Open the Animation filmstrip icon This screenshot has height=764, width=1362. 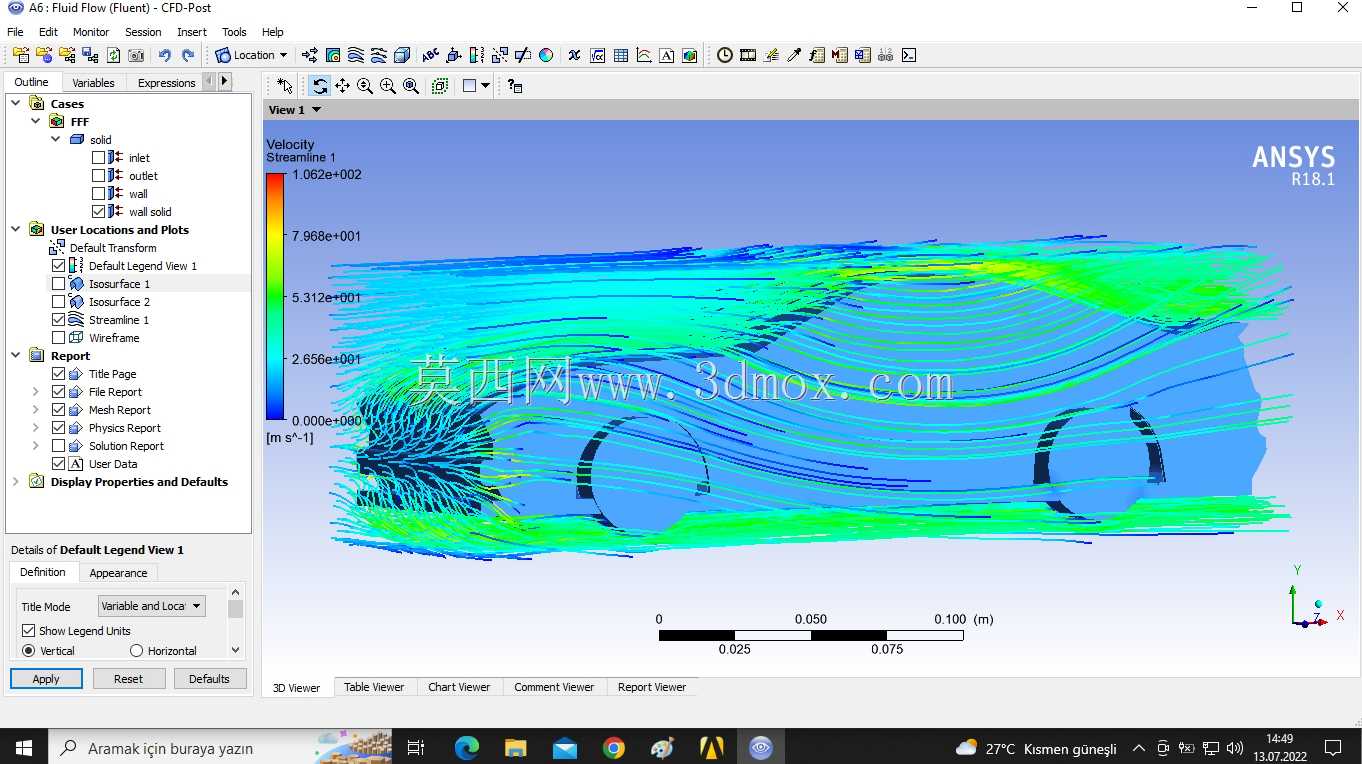(x=748, y=55)
